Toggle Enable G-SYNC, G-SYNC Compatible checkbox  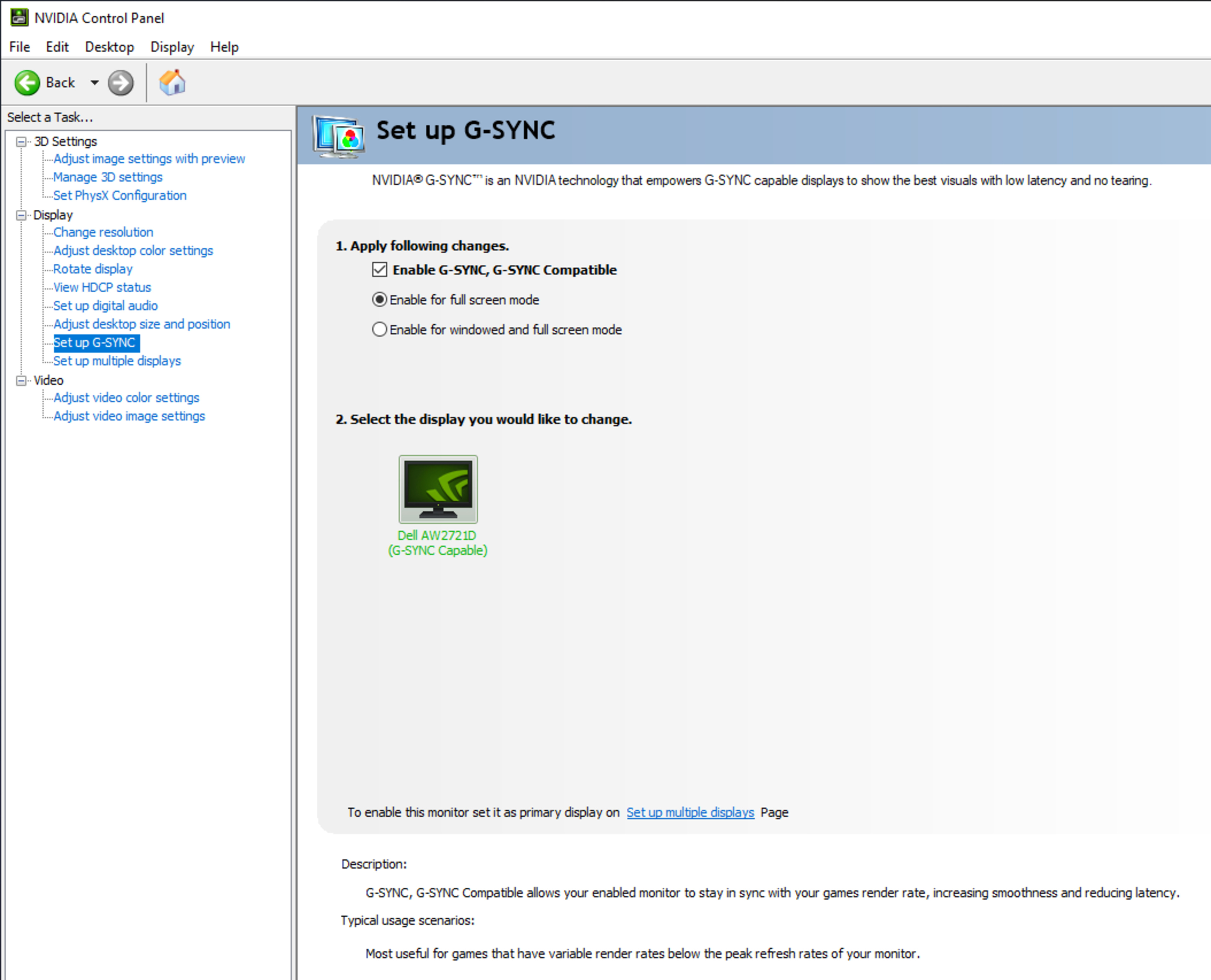click(379, 270)
